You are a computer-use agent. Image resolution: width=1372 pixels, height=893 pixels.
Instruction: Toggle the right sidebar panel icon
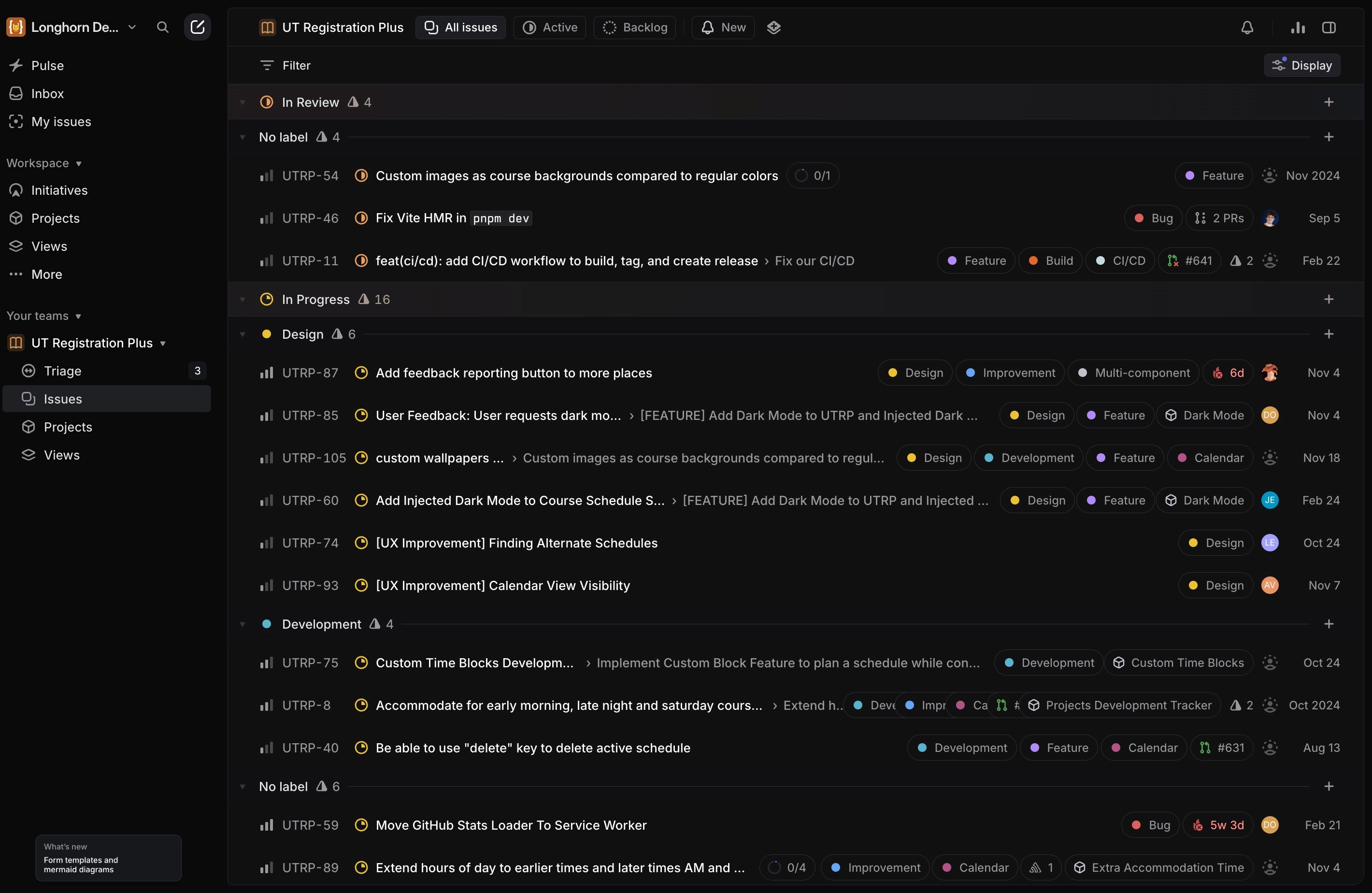[x=1329, y=27]
